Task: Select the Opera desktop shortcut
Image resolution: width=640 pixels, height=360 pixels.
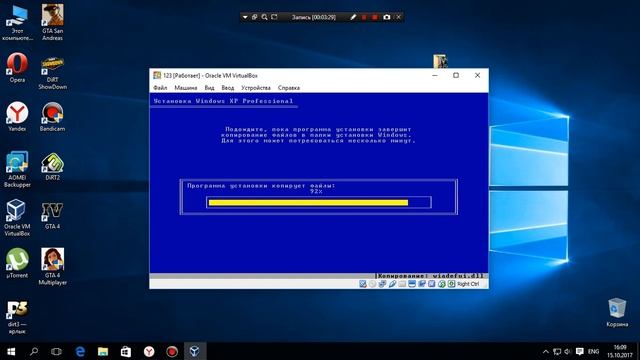Action: pos(17,68)
